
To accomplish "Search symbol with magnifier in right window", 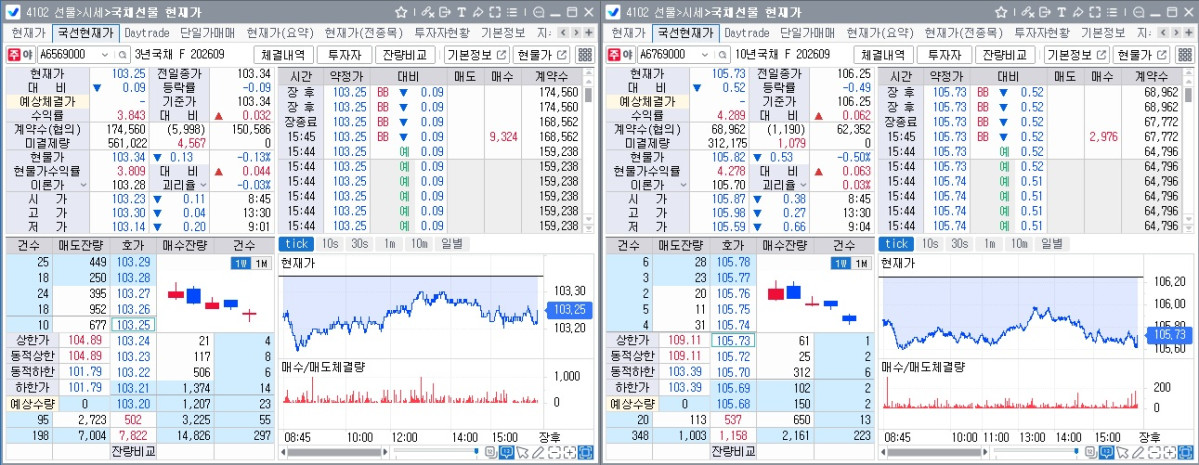I will click(723, 55).
